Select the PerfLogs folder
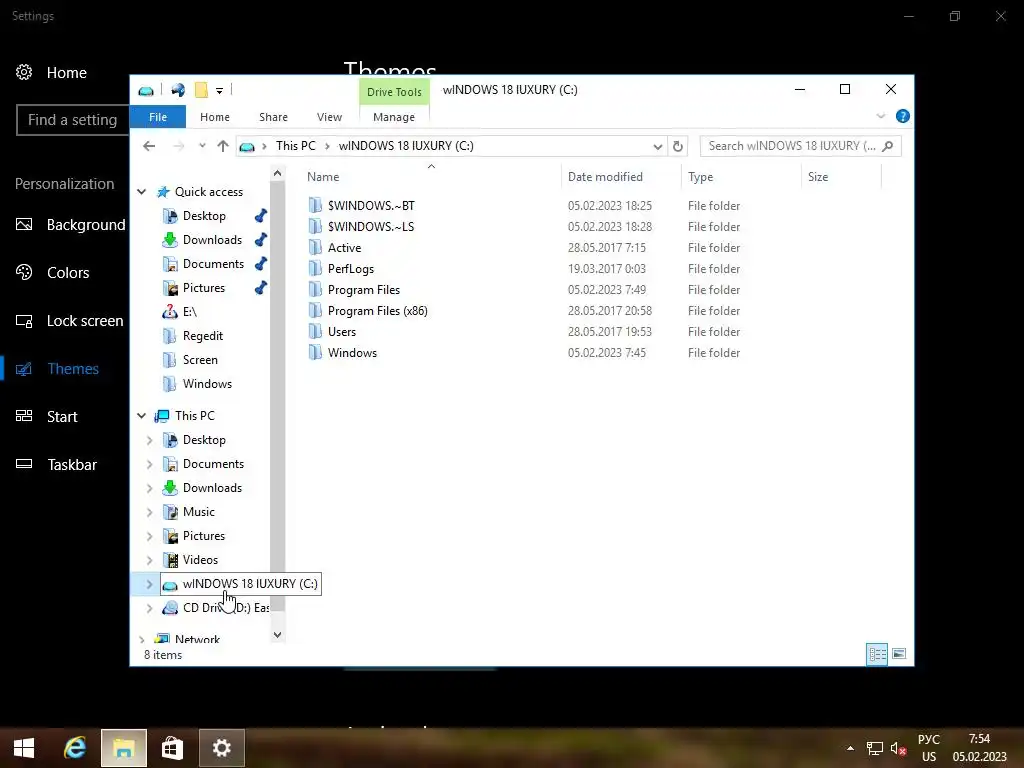 tap(351, 268)
